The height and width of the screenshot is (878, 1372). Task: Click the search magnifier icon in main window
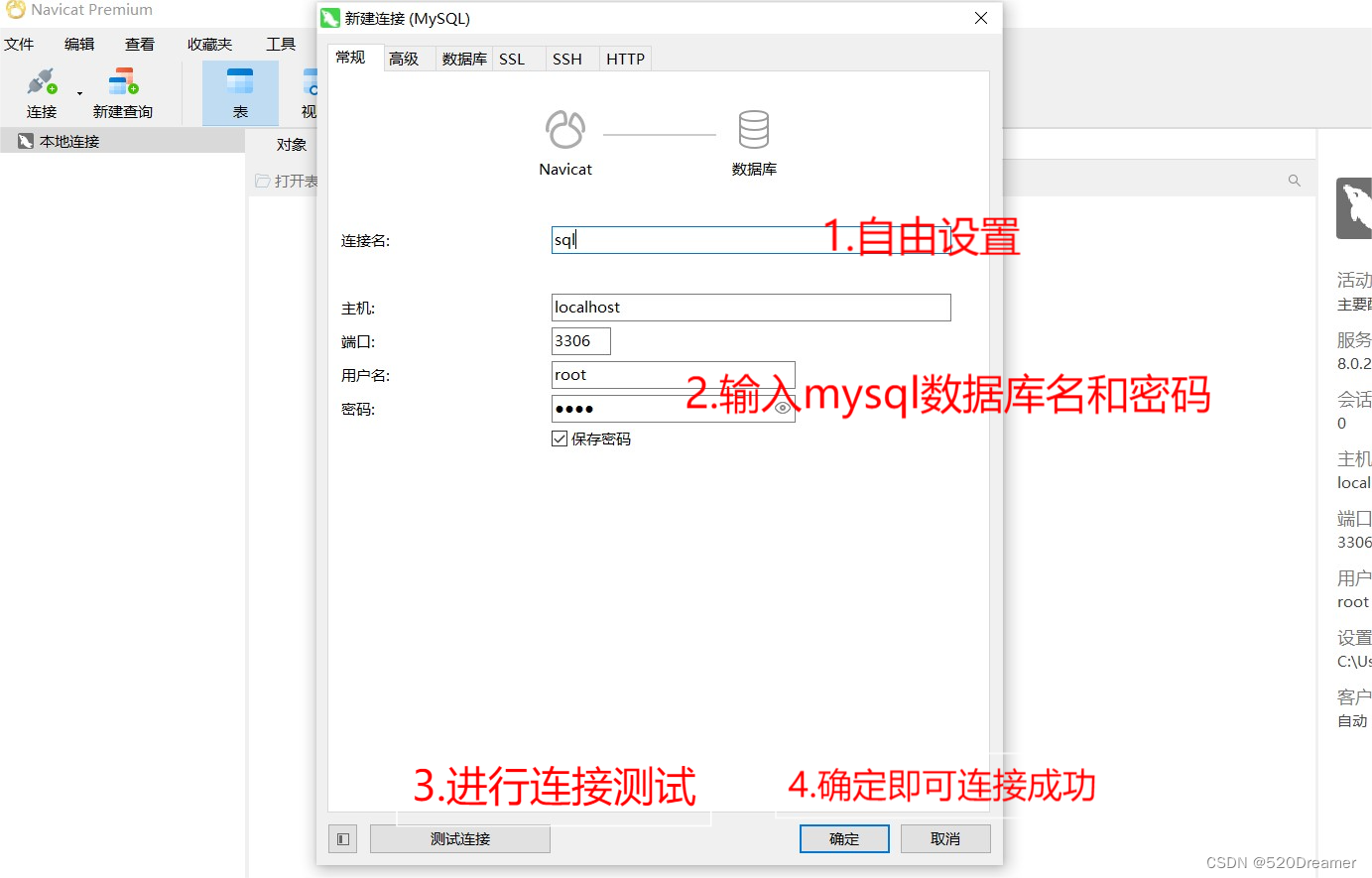(1294, 181)
